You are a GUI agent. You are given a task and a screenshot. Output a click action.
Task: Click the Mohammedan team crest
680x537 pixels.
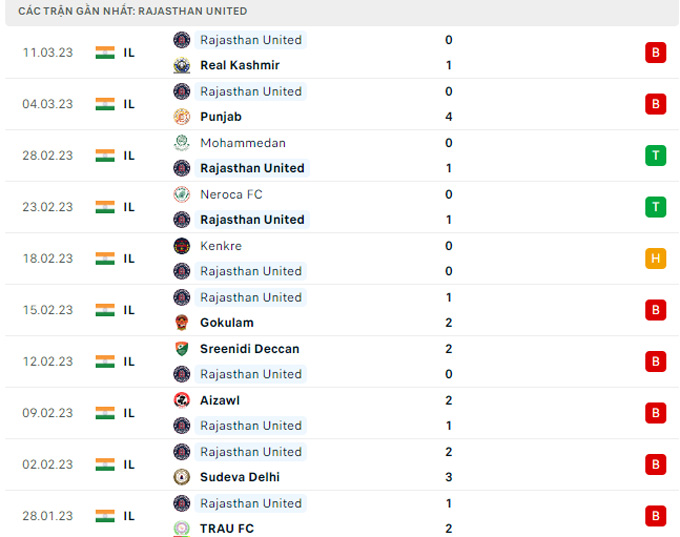tap(181, 143)
